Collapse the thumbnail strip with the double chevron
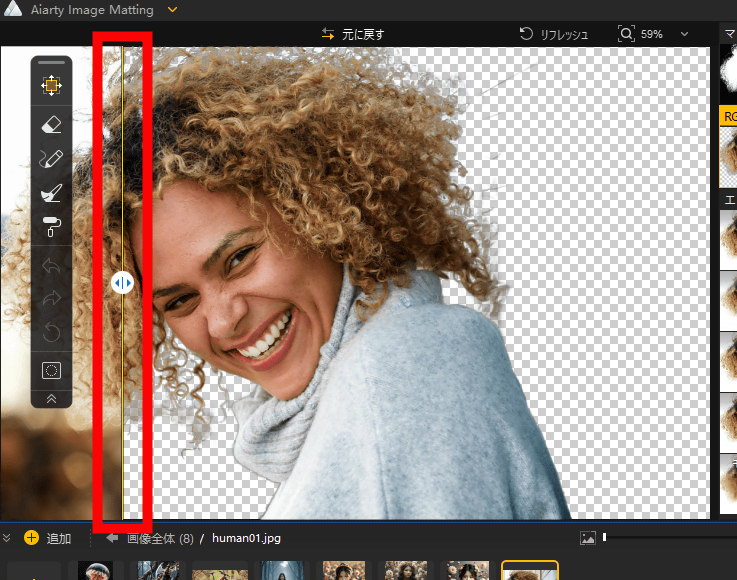737x580 pixels. coord(6,538)
